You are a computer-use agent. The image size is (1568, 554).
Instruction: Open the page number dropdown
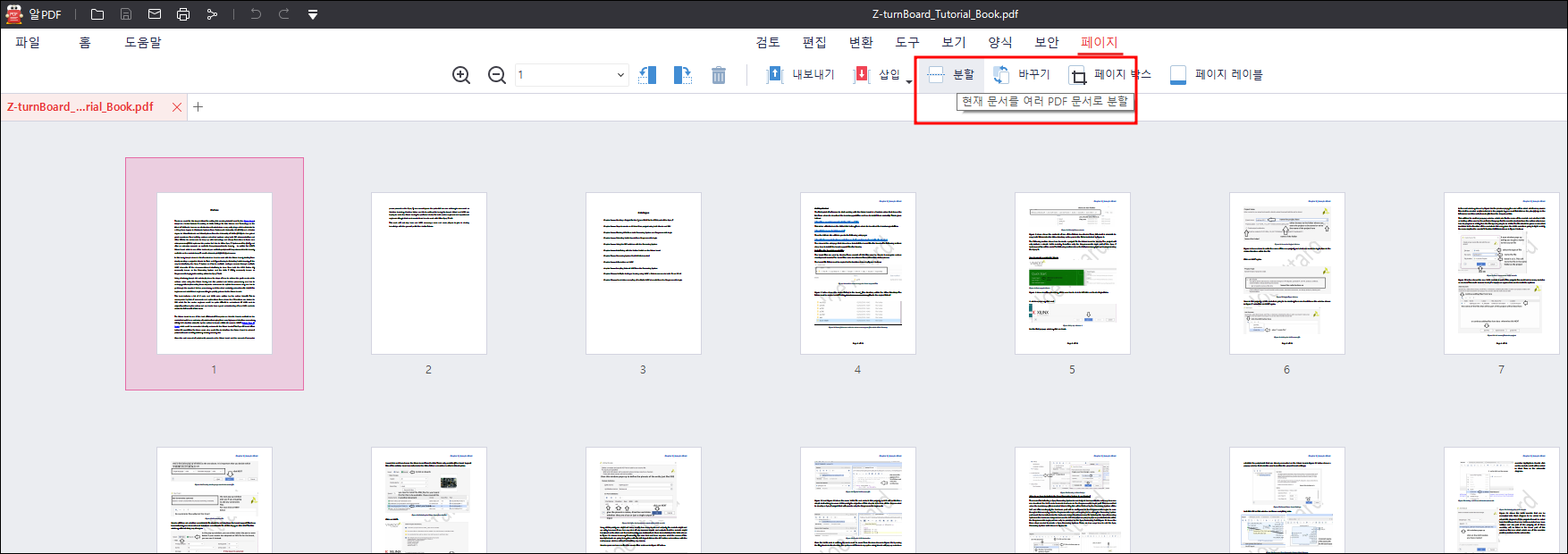[x=620, y=75]
